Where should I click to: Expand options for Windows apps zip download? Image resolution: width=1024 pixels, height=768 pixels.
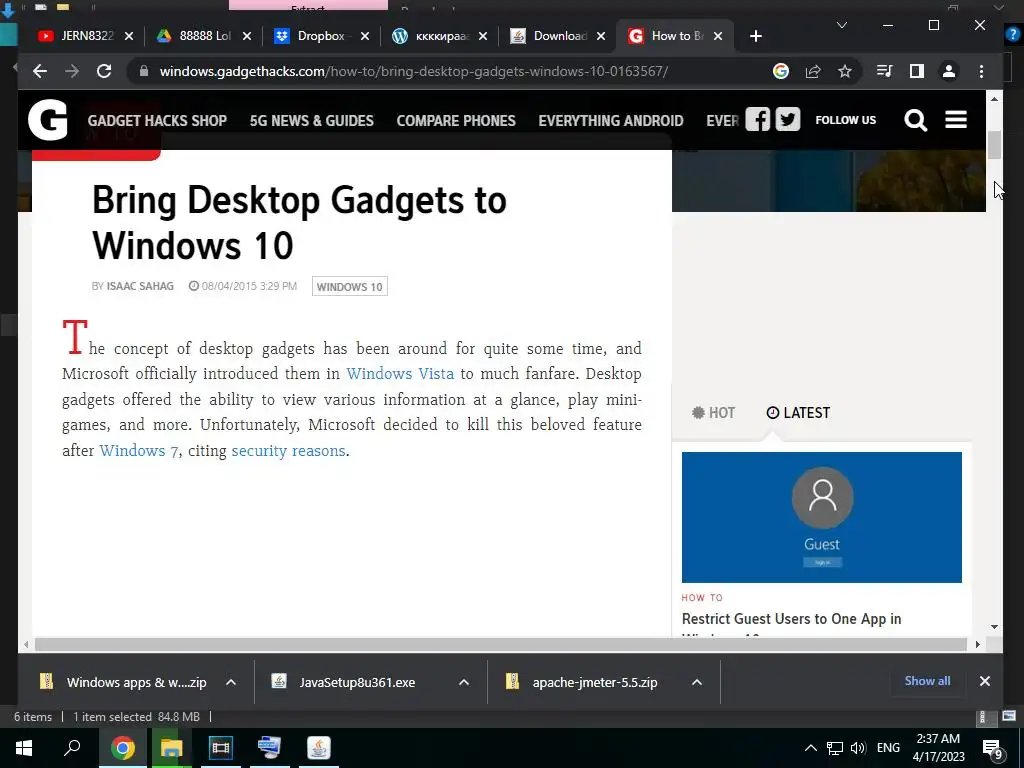[231, 682]
